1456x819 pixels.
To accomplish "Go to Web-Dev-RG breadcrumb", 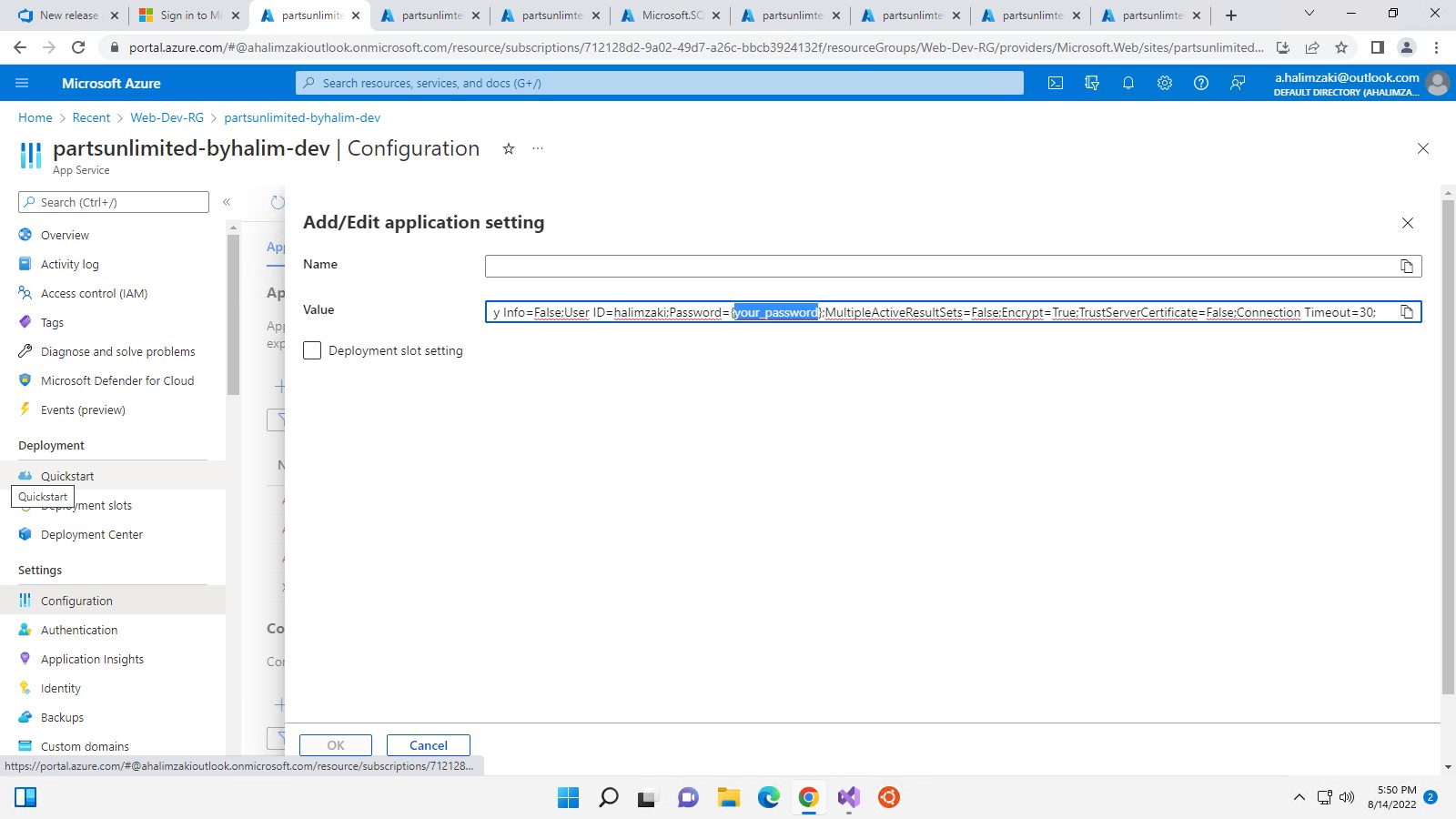I will pos(167,117).
